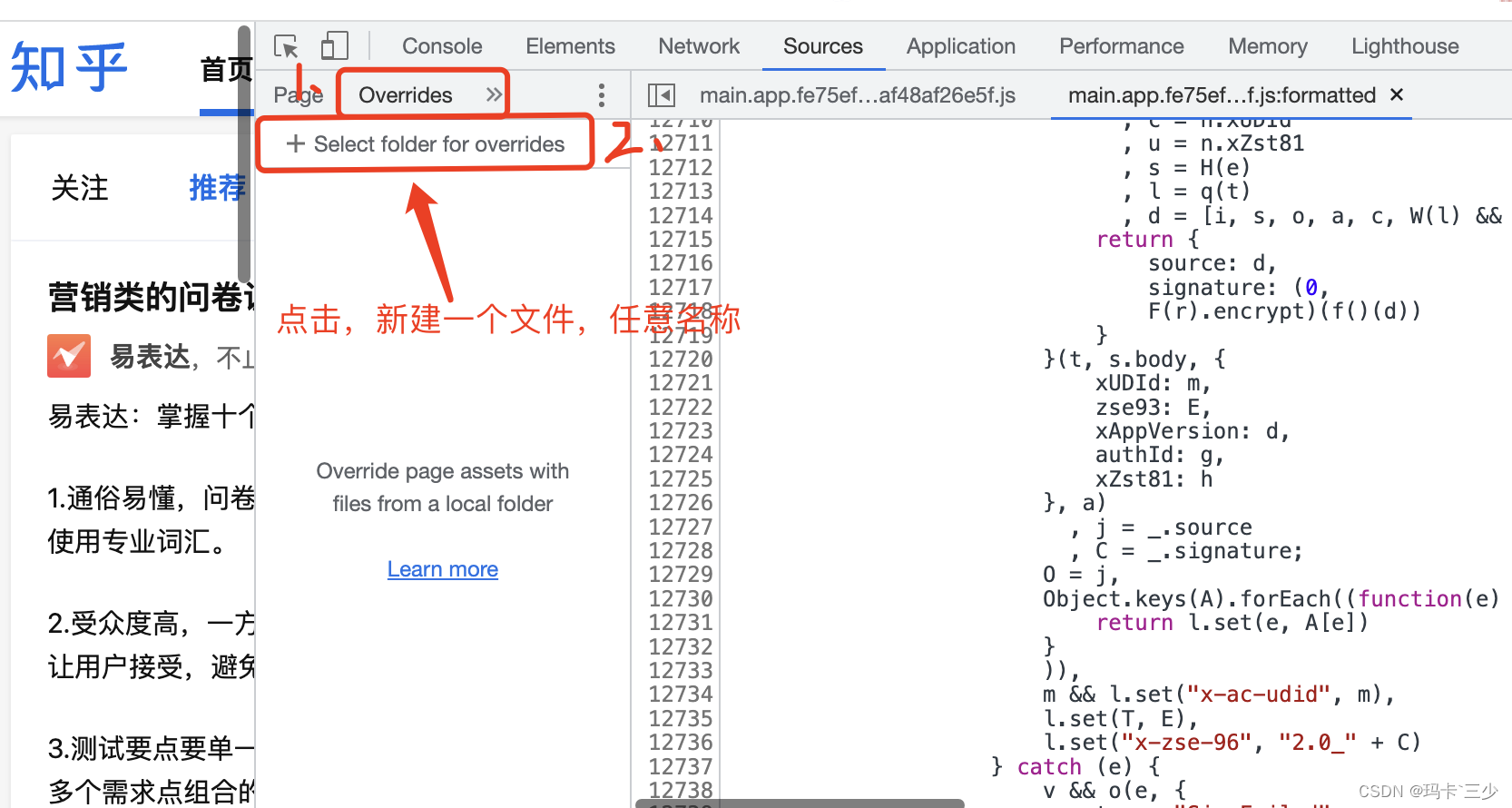This screenshot has width=1512, height=808.
Task: Switch to the Network tab
Action: click(699, 46)
